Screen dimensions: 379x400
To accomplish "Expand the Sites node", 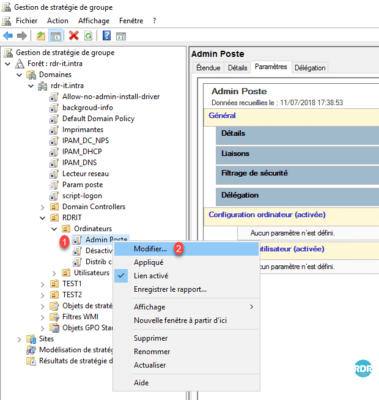I will (x=19, y=339).
